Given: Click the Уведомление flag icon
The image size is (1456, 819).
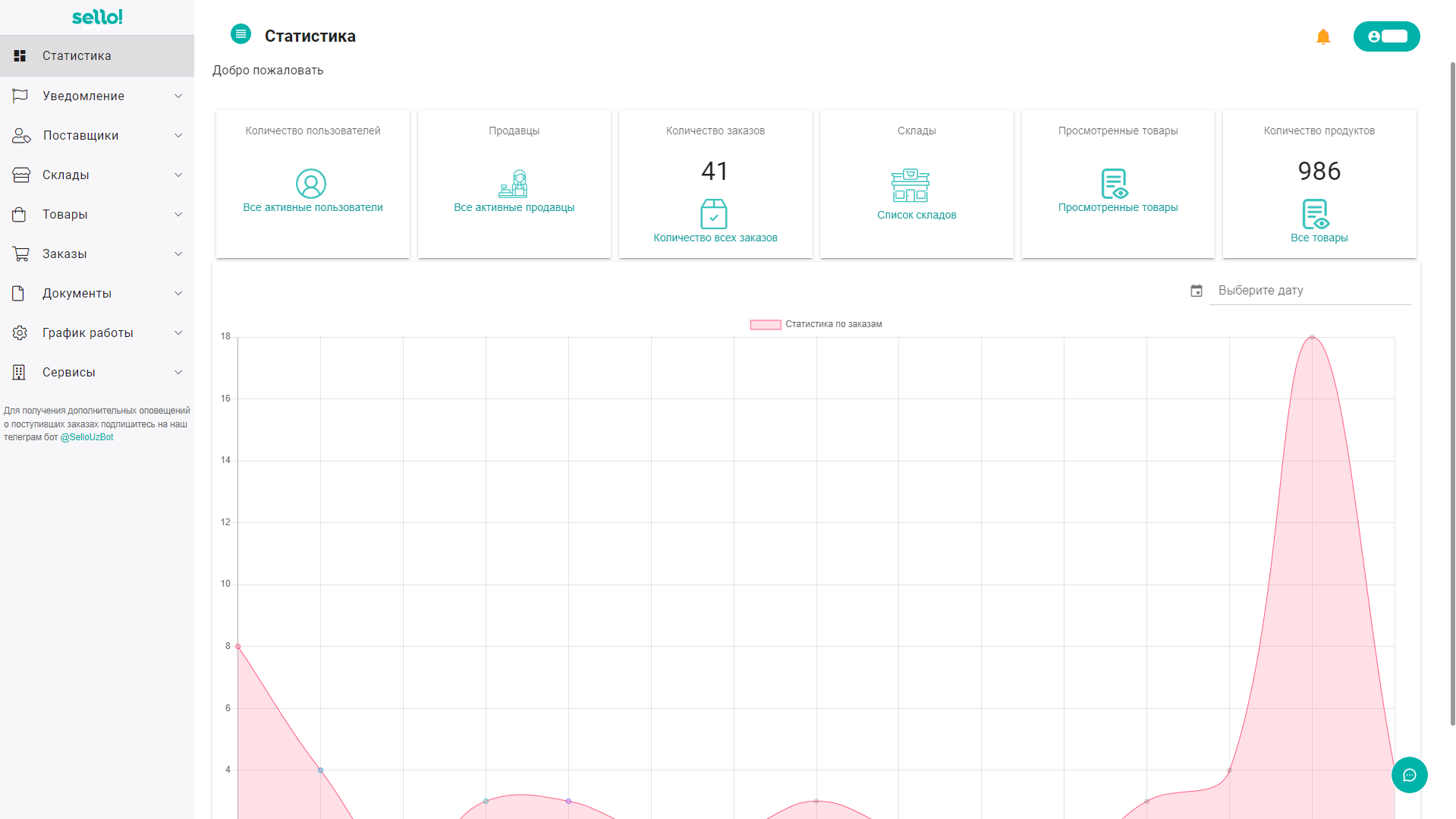Looking at the screenshot, I should (20, 96).
